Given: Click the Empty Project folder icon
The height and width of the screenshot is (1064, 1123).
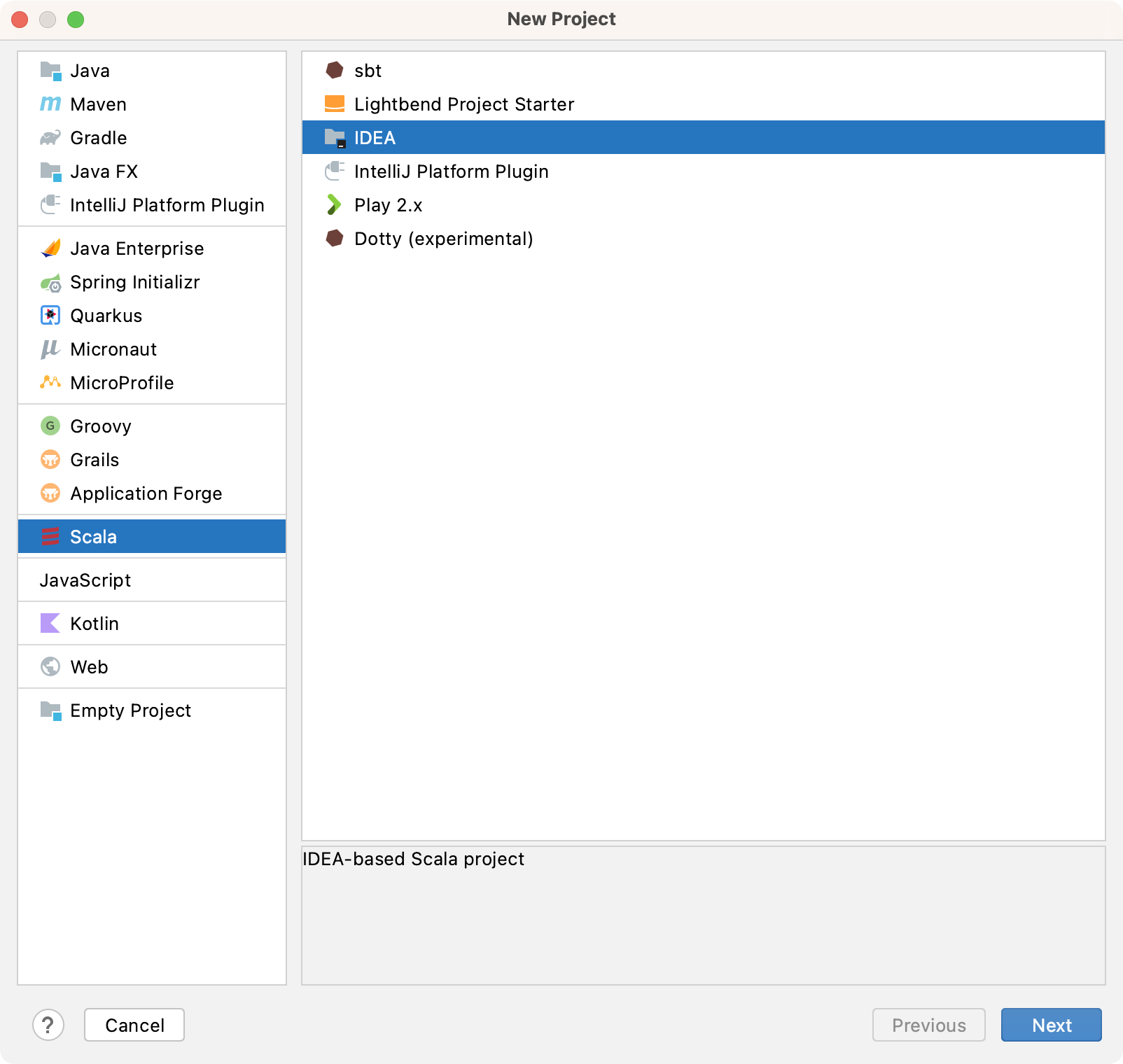Looking at the screenshot, I should (x=50, y=710).
